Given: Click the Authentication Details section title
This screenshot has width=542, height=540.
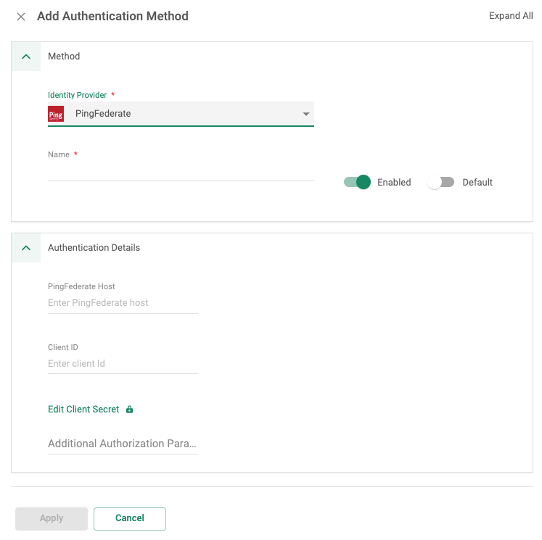Looking at the screenshot, I should pyautogui.click(x=94, y=248).
